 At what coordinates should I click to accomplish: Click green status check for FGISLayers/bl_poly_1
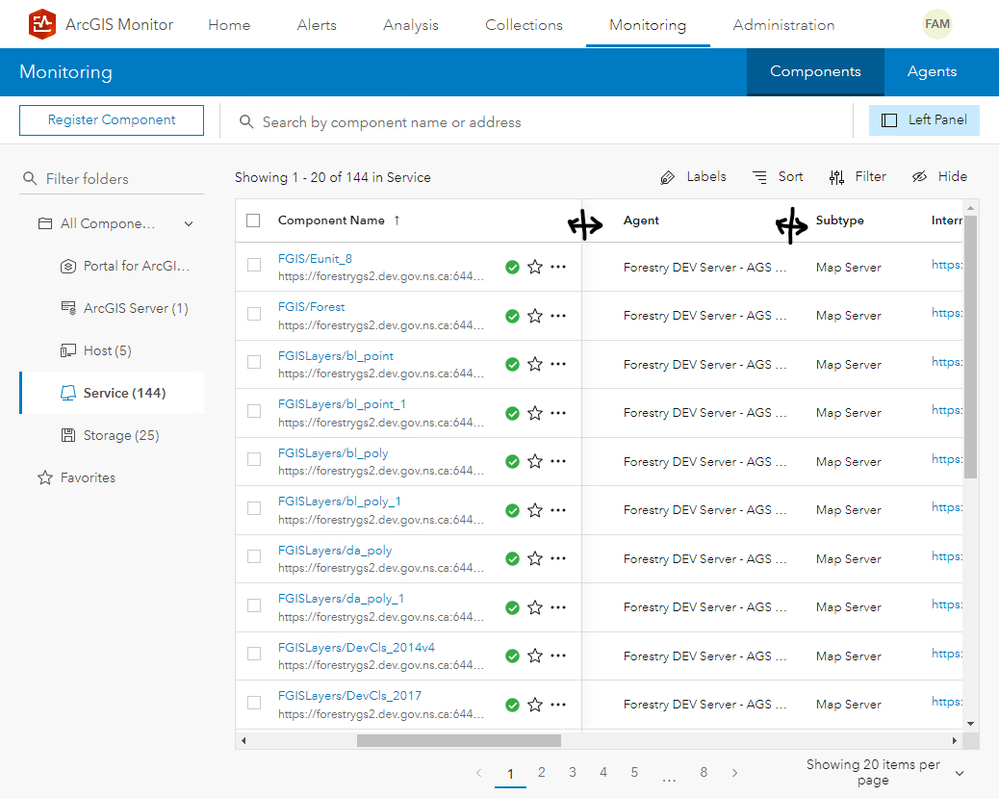[x=512, y=510]
